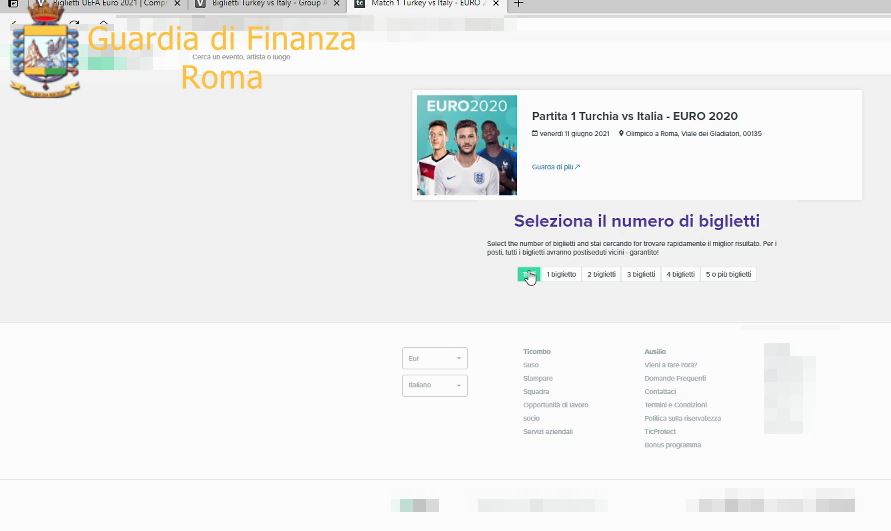The image size is (891, 531).
Task: Expand the Italiano language dropdown
Action: [x=435, y=385]
